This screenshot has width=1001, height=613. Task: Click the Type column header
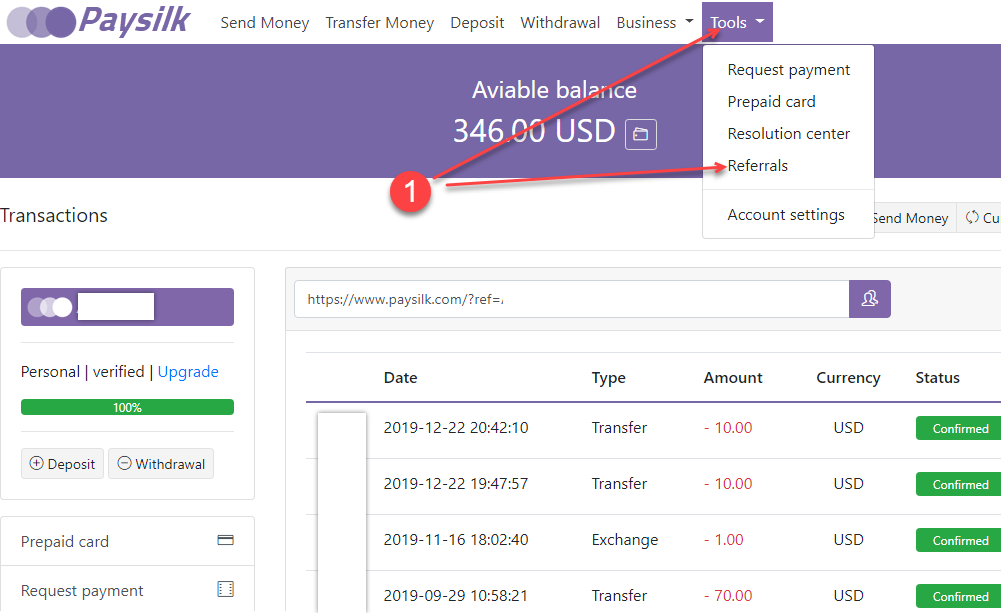pos(608,378)
